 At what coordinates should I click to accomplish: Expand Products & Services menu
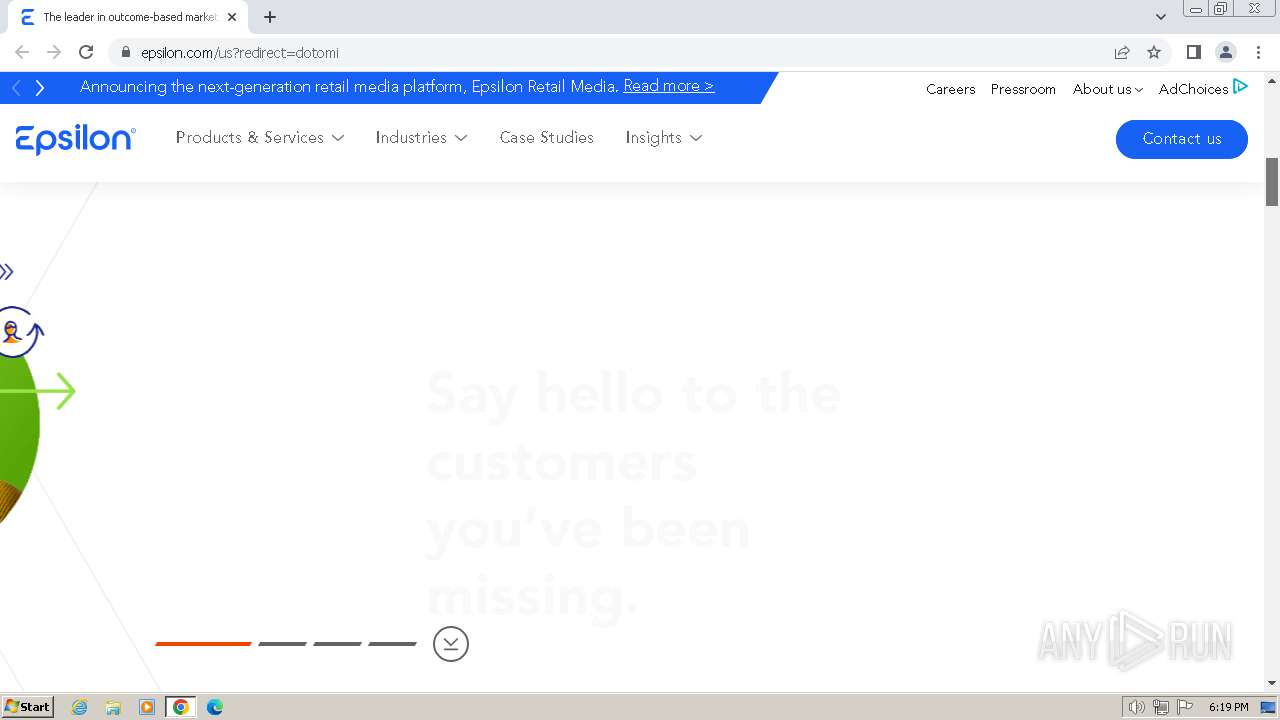[260, 138]
